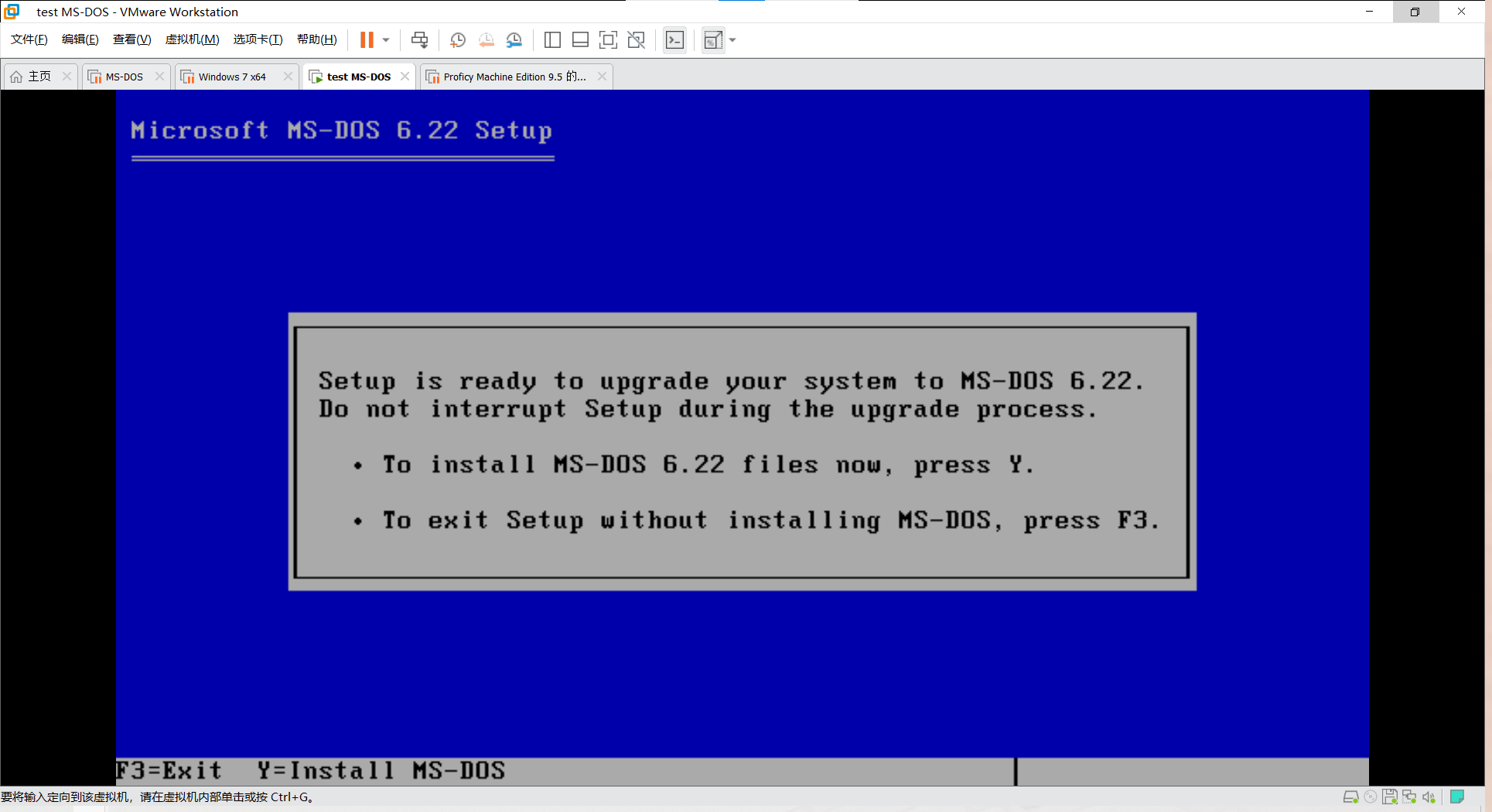Restore down the VMware Workstation window

[1415, 12]
